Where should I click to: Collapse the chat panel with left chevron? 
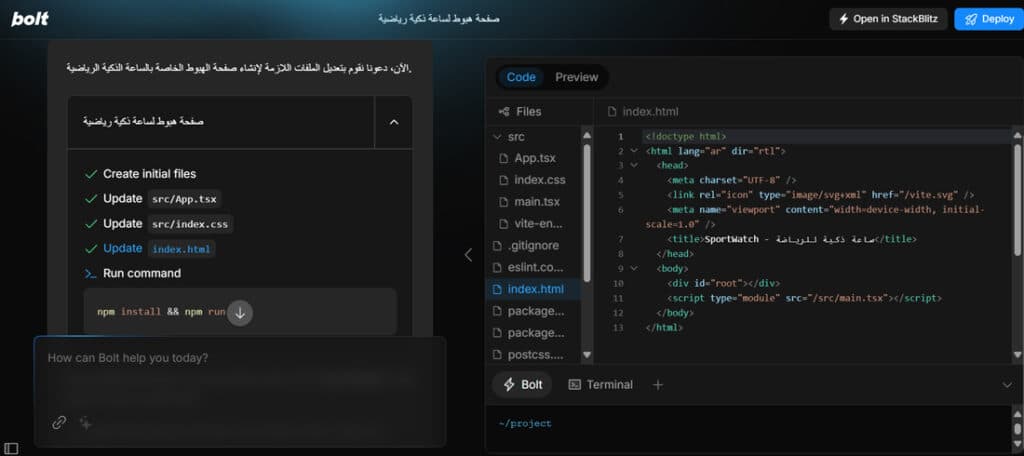click(468, 255)
